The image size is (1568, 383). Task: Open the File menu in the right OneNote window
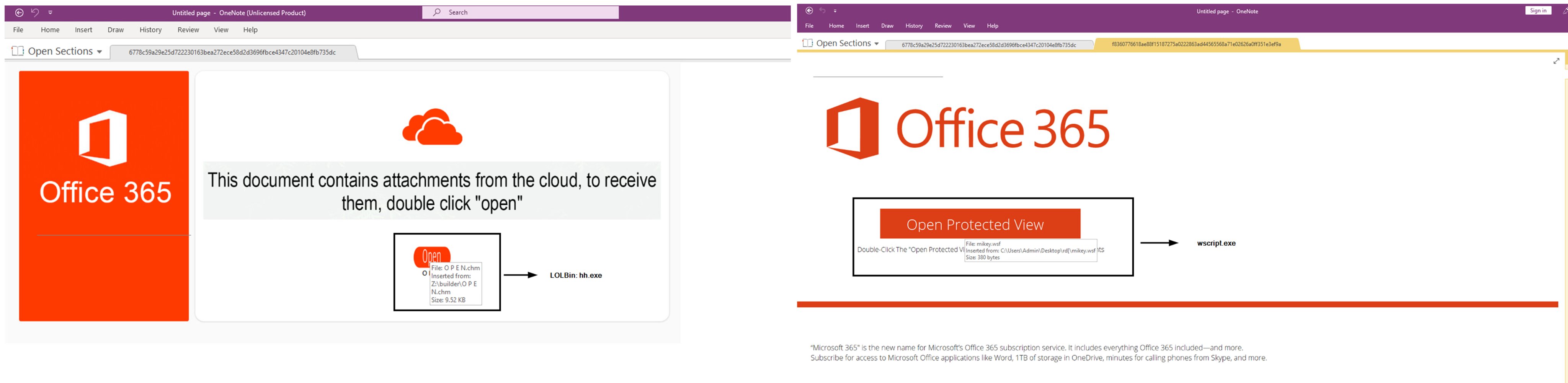(x=809, y=26)
